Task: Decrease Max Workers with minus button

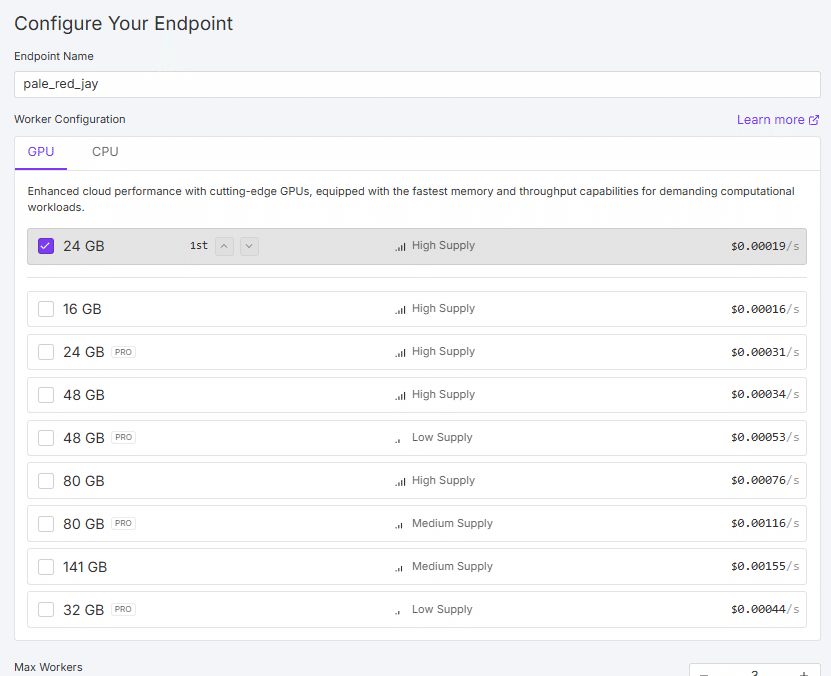Action: point(704,673)
